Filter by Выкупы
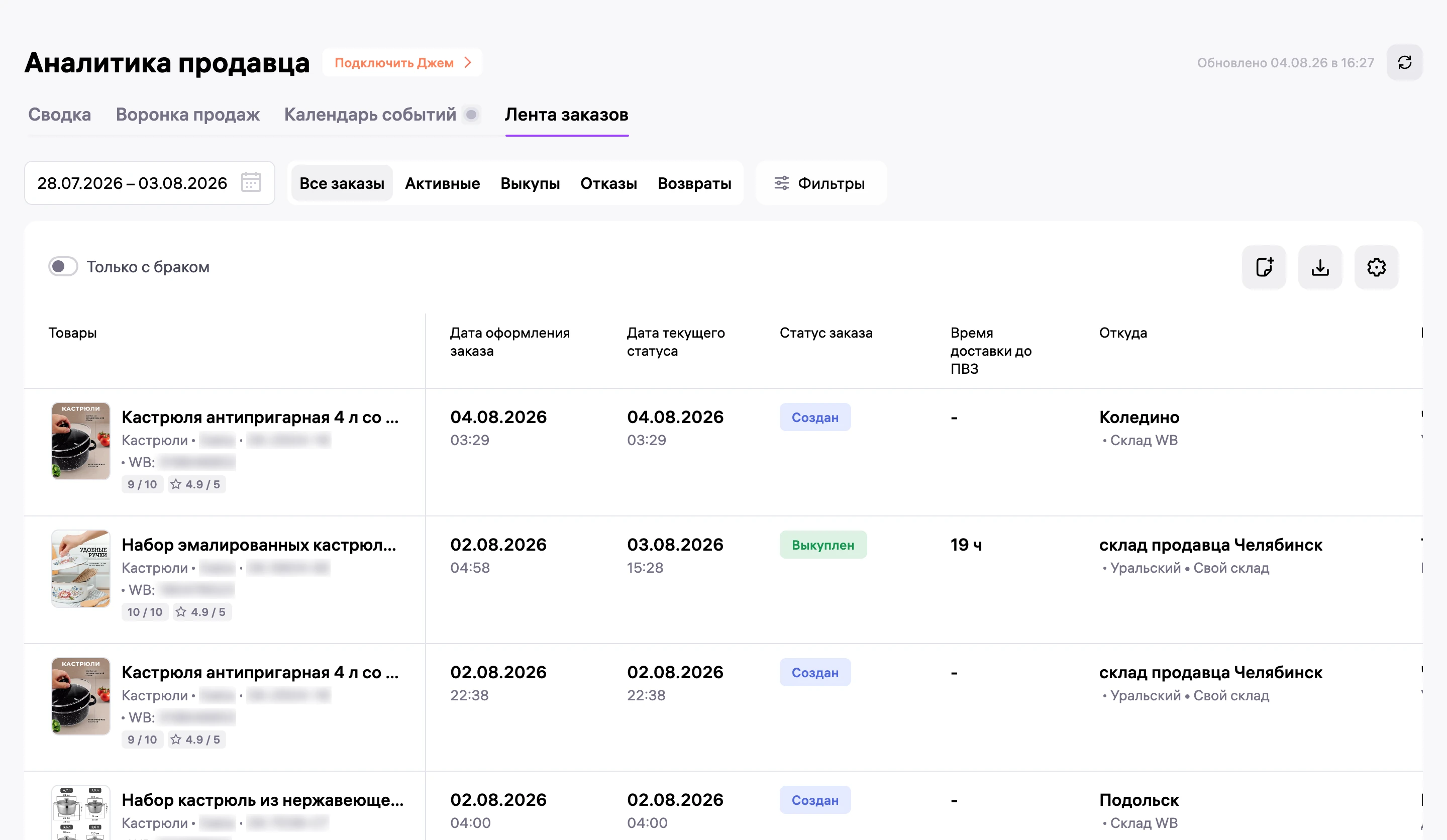 coord(531,183)
